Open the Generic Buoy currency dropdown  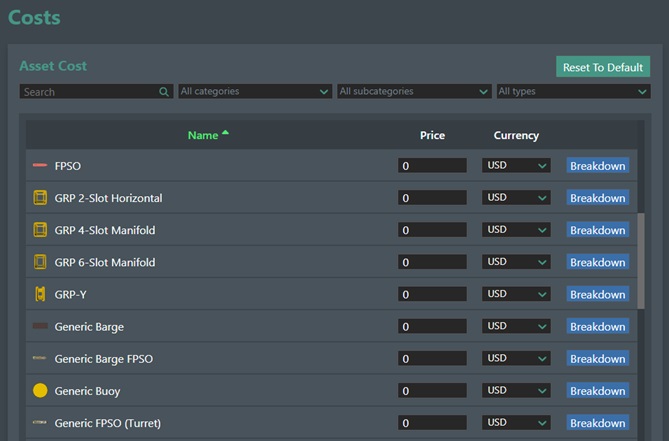(x=516, y=390)
